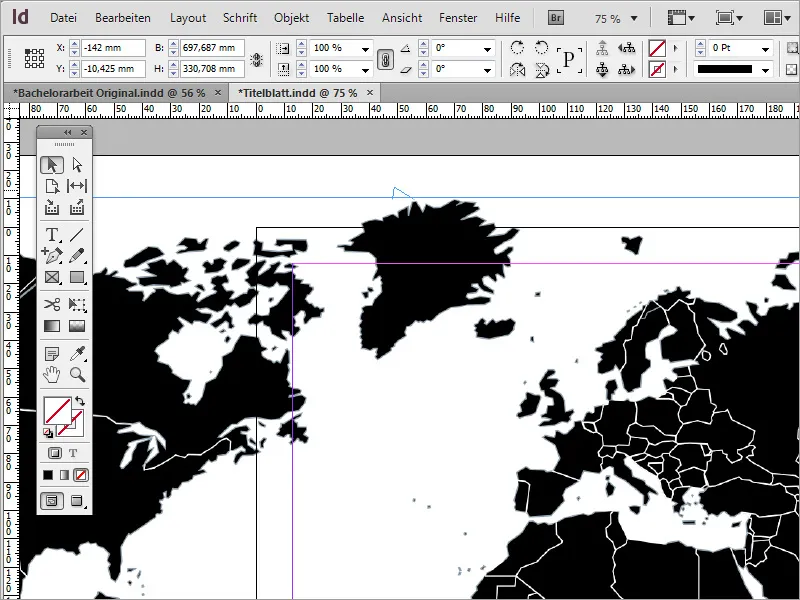Rotate selection 90° clockwise

click(x=517, y=47)
